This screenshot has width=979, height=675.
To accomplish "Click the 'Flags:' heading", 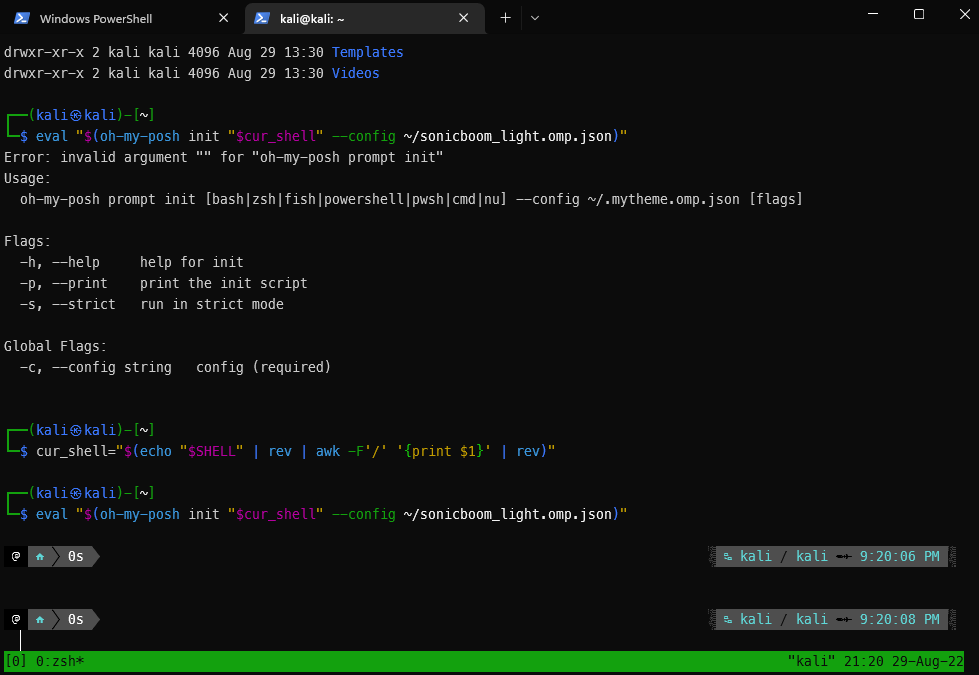I will (x=27, y=242).
